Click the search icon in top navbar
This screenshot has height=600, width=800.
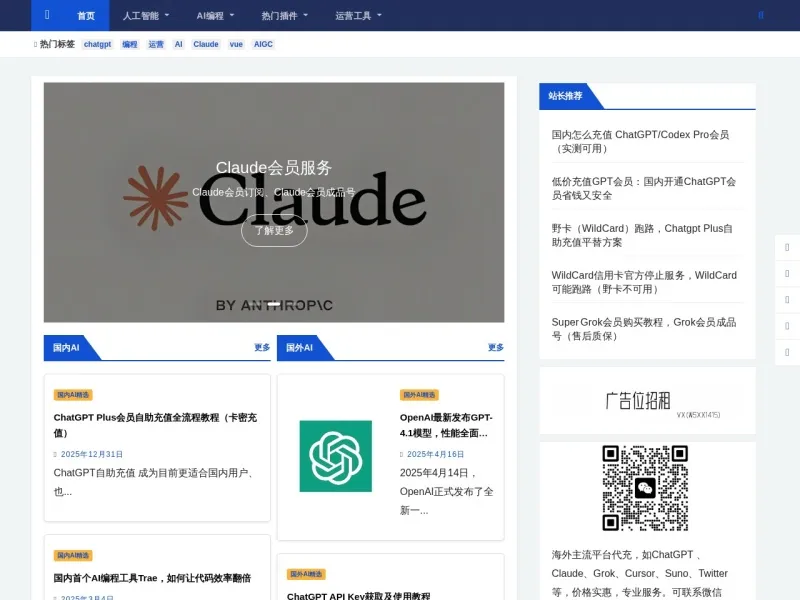(x=760, y=15)
